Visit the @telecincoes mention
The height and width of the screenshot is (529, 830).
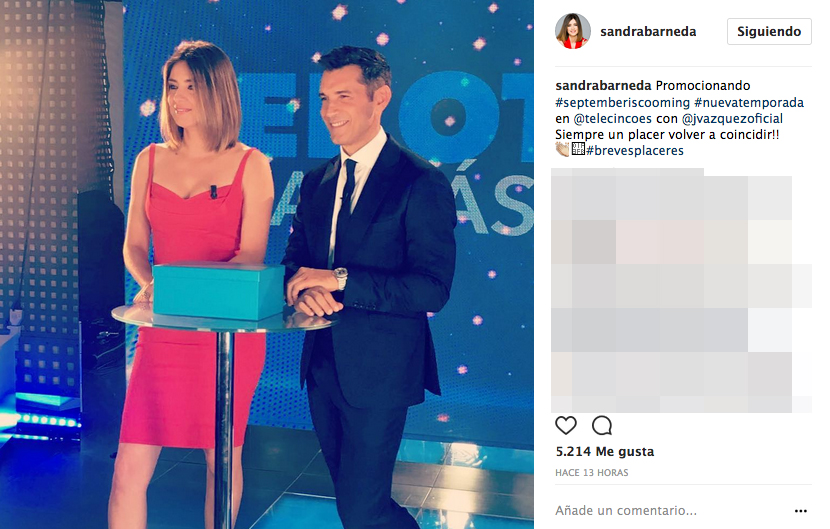612,119
